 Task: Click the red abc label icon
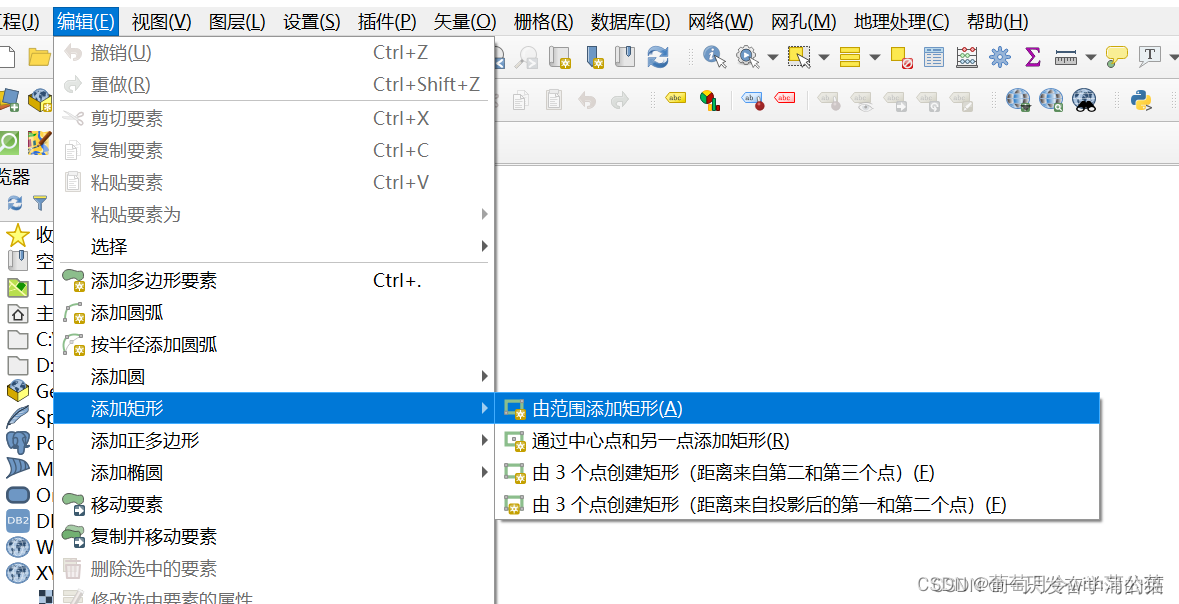[785, 99]
